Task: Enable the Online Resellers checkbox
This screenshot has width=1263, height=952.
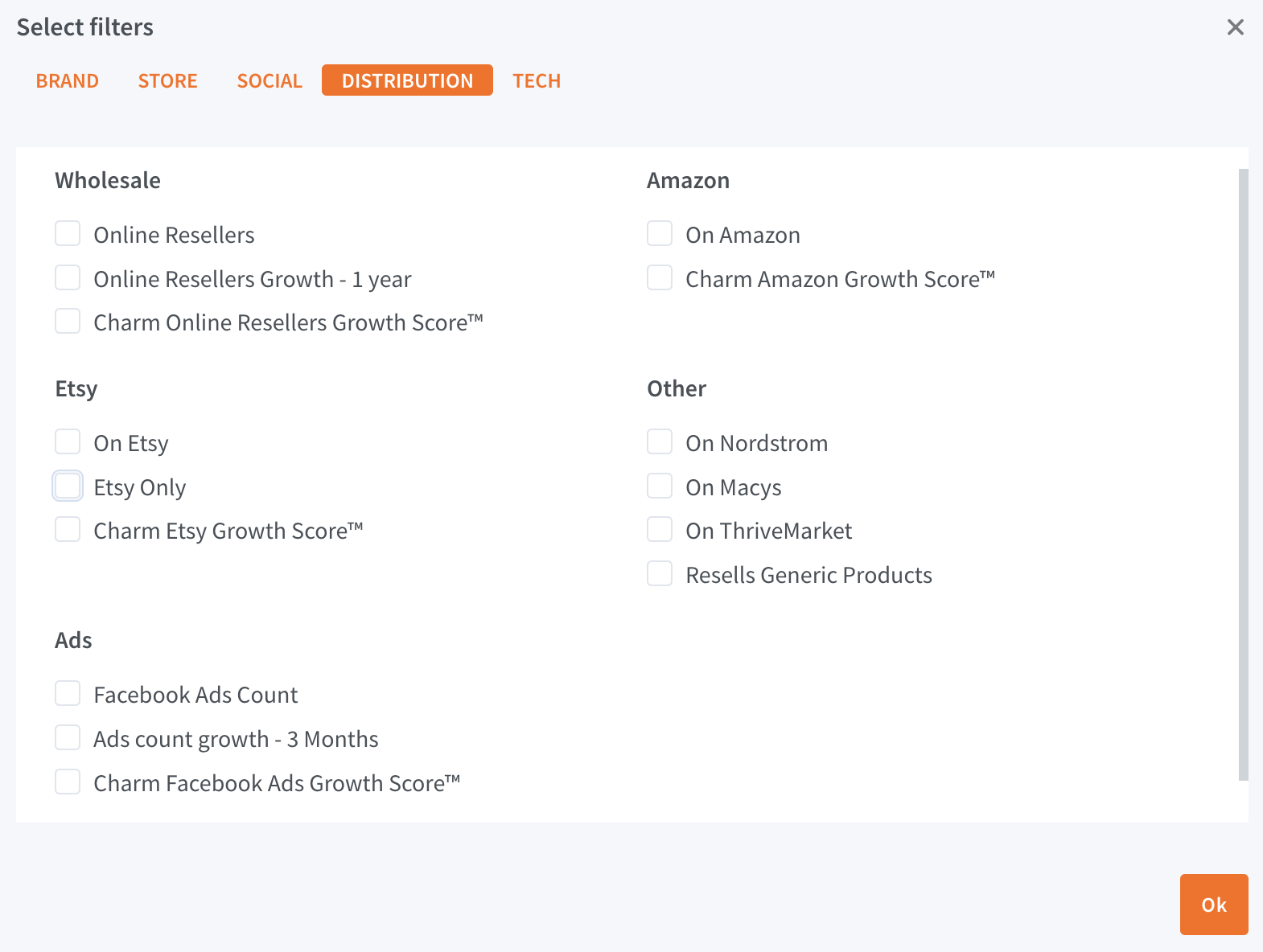Action: coord(68,234)
